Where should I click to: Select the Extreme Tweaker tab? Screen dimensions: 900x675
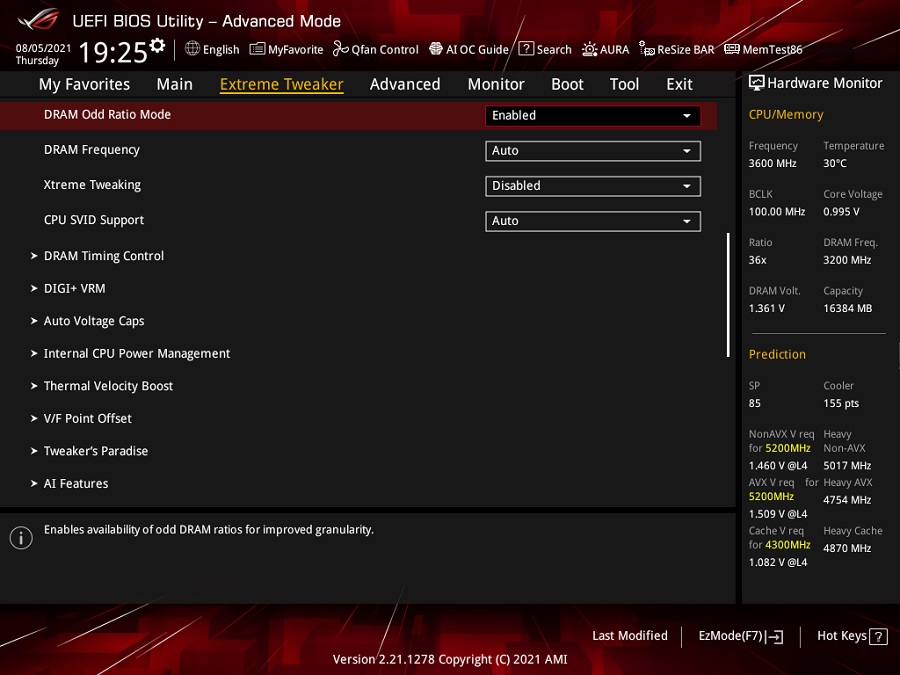click(282, 84)
